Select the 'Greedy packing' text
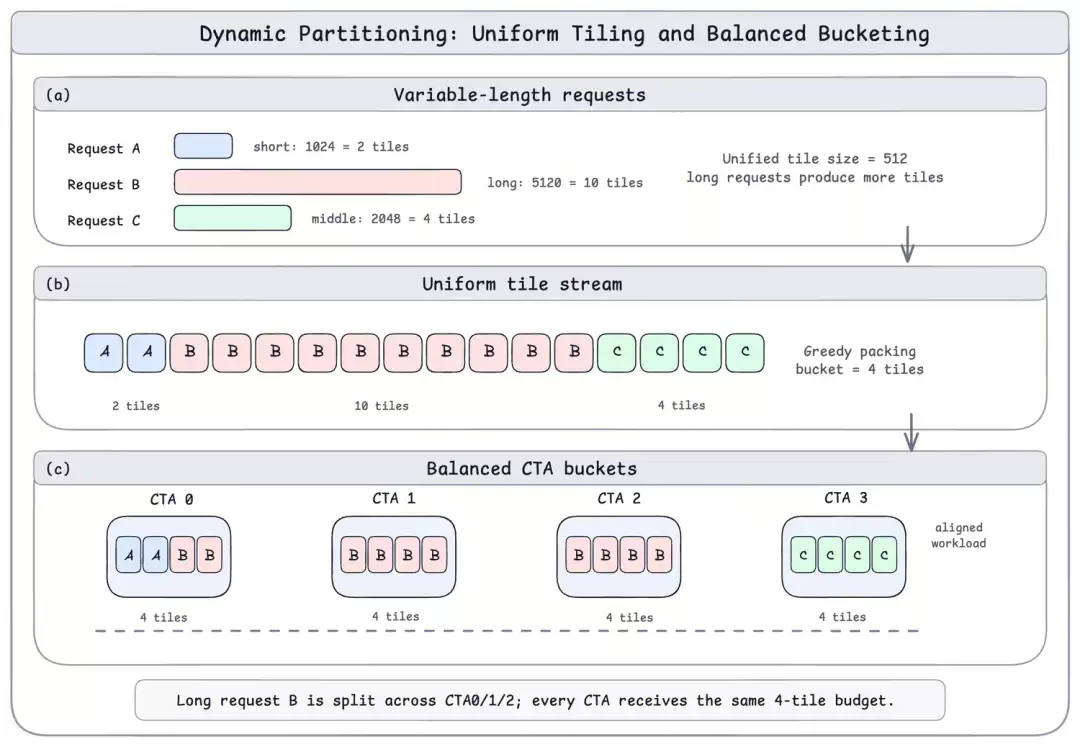The image size is (1080, 747). click(x=860, y=352)
